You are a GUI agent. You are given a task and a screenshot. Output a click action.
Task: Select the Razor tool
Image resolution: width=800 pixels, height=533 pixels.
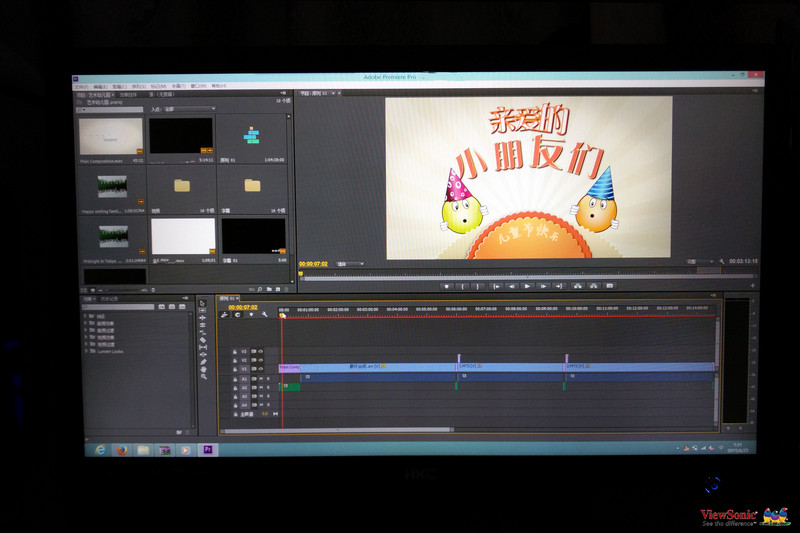203,340
